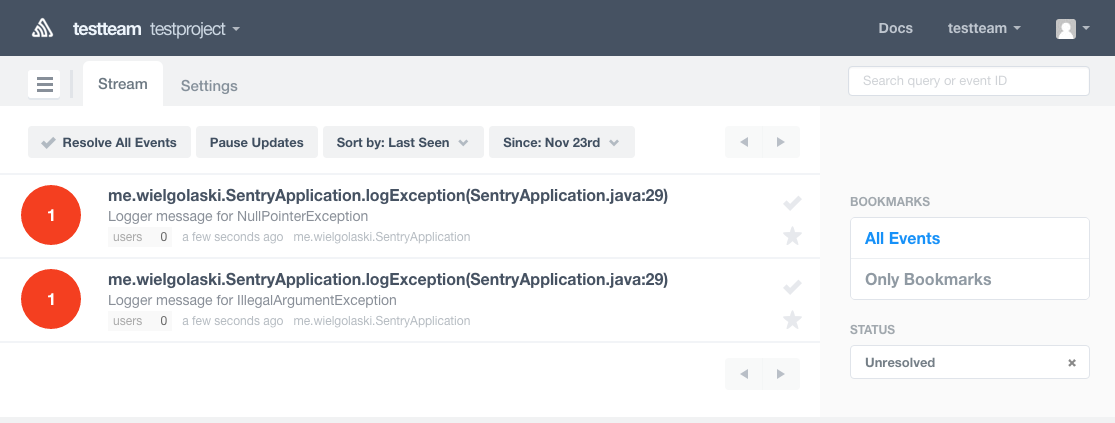The width and height of the screenshot is (1115, 423).
Task: Go to previous page using top arrow
Action: (x=744, y=142)
